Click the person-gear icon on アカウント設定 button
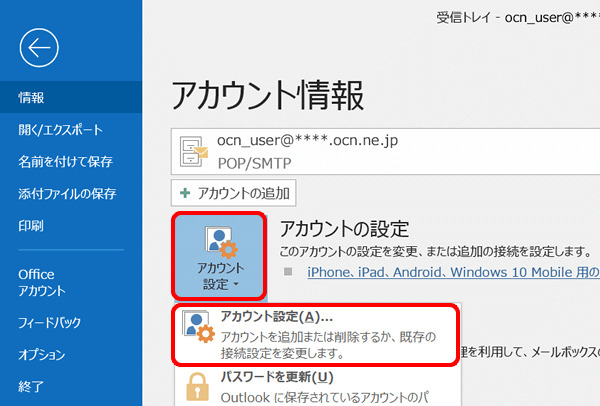 pyautogui.click(x=221, y=242)
